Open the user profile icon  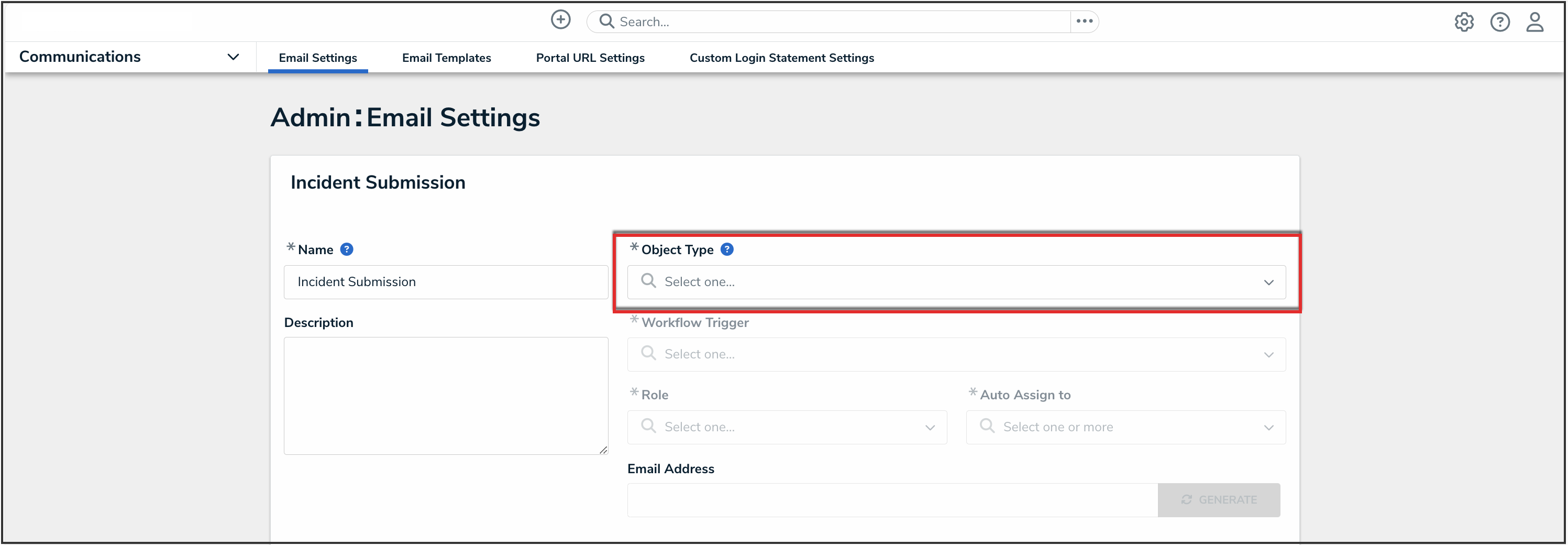pos(1534,23)
